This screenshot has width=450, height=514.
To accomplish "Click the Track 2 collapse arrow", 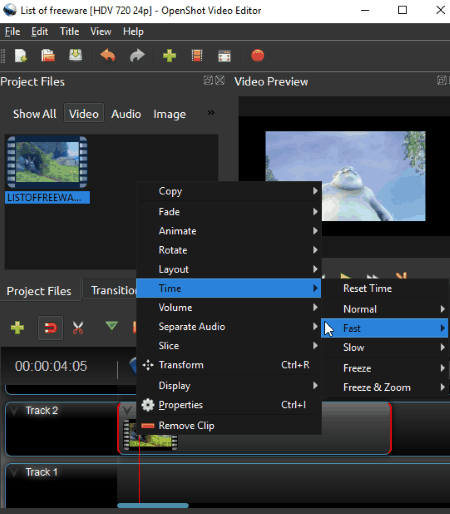I will coord(14,410).
